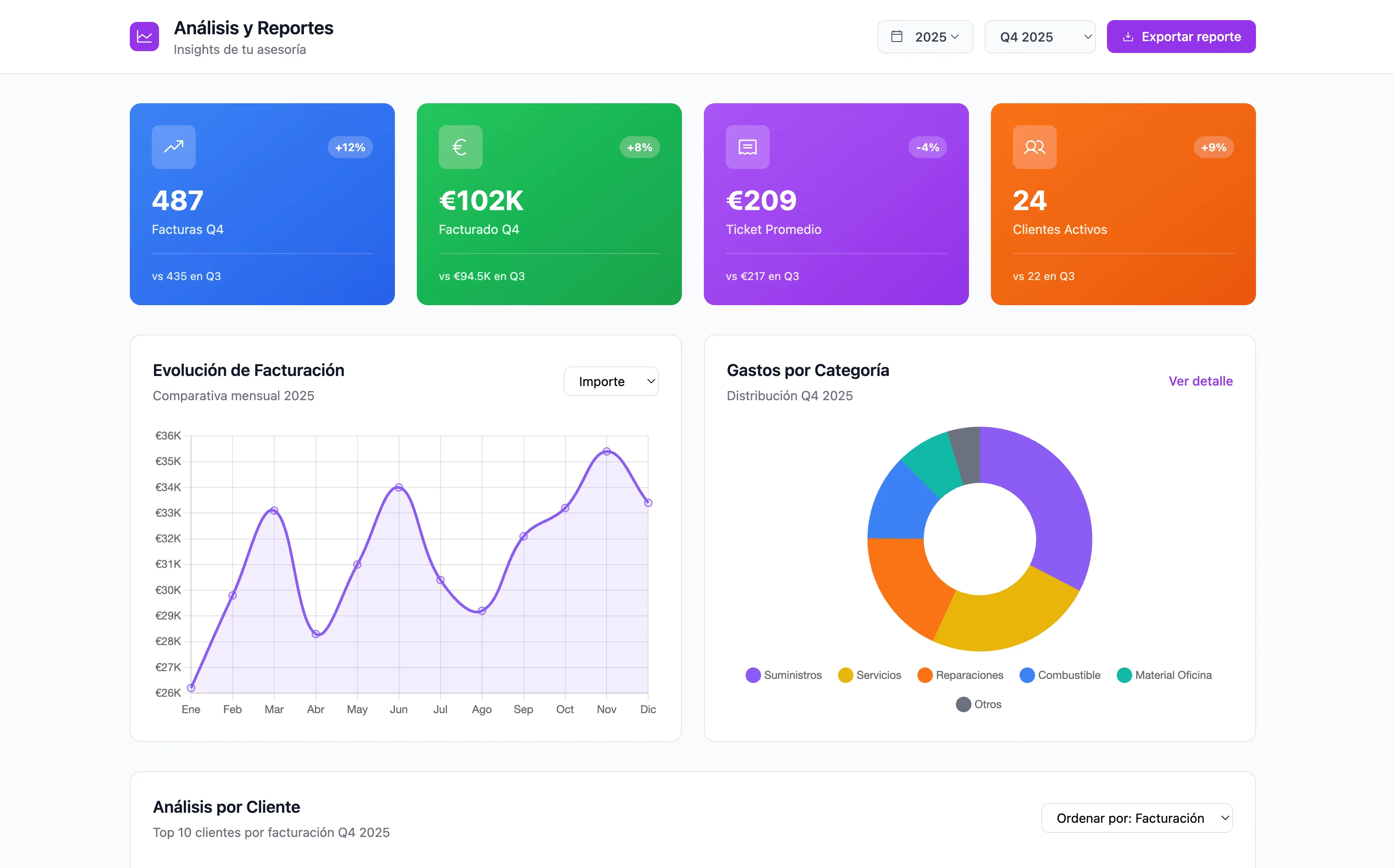Screen dimensions: 1394x868
Task: Click the download icon in Exportar reporte
Action: click(x=1128, y=37)
